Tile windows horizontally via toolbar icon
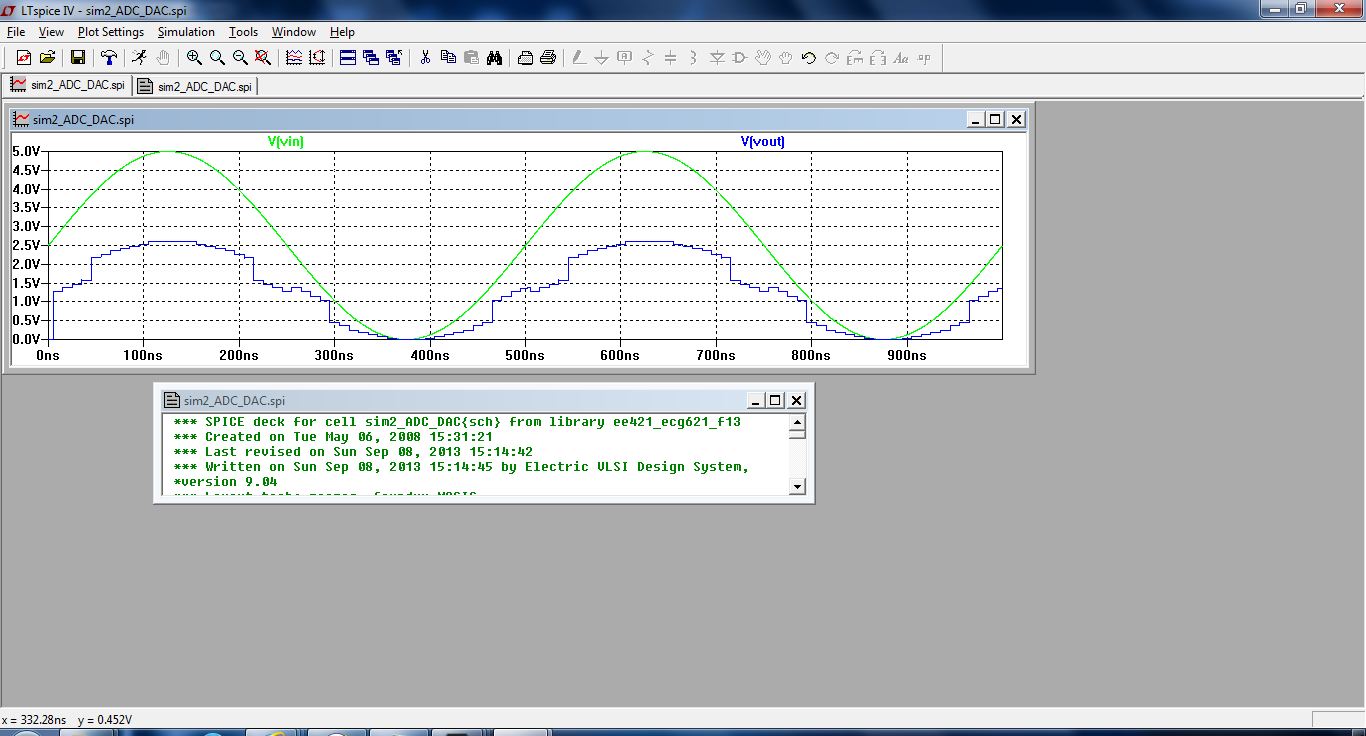 pyautogui.click(x=348, y=58)
